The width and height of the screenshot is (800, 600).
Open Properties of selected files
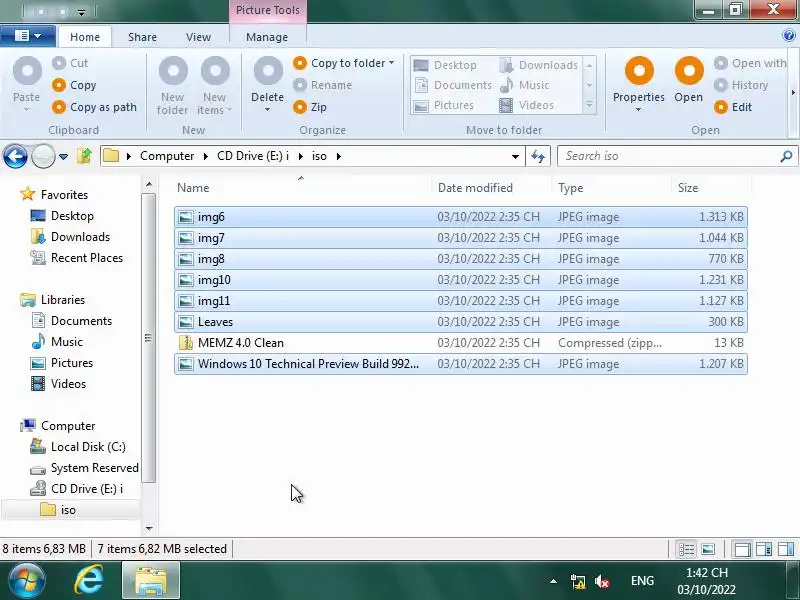[639, 85]
